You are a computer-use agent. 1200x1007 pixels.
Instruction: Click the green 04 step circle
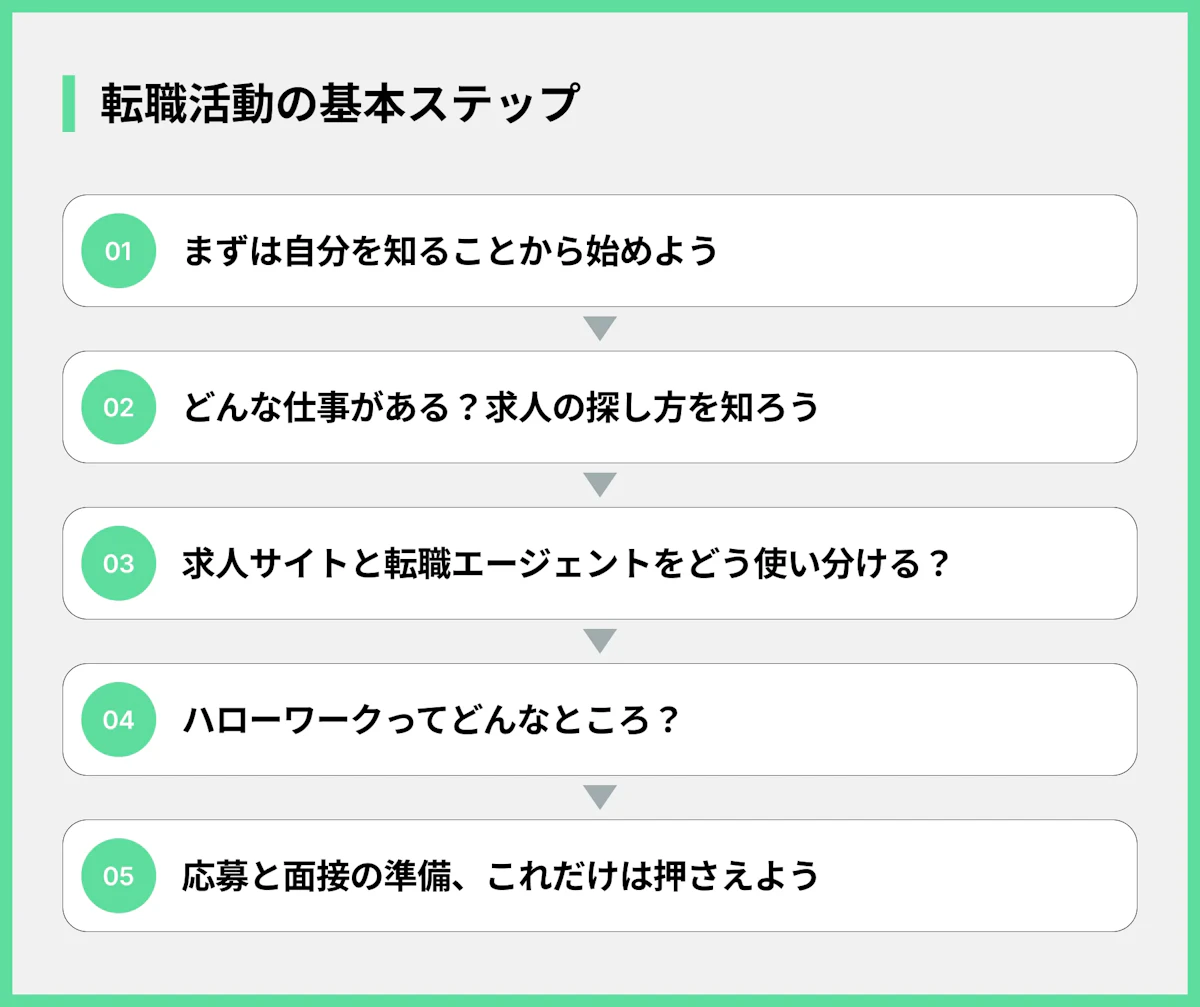coord(118,720)
